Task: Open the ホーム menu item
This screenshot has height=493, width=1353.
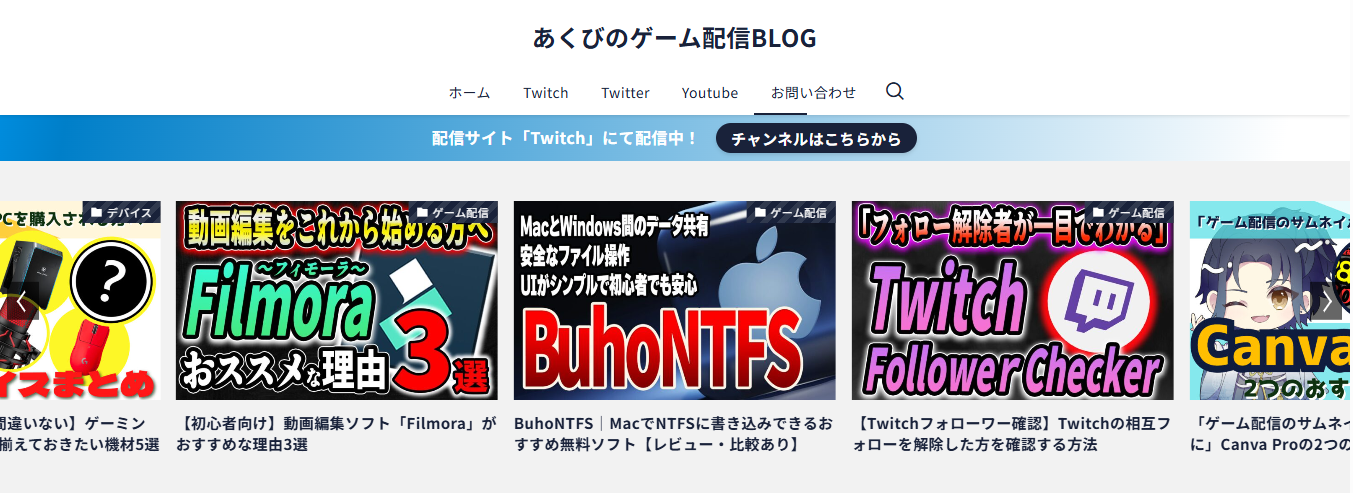Action: pyautogui.click(x=469, y=92)
